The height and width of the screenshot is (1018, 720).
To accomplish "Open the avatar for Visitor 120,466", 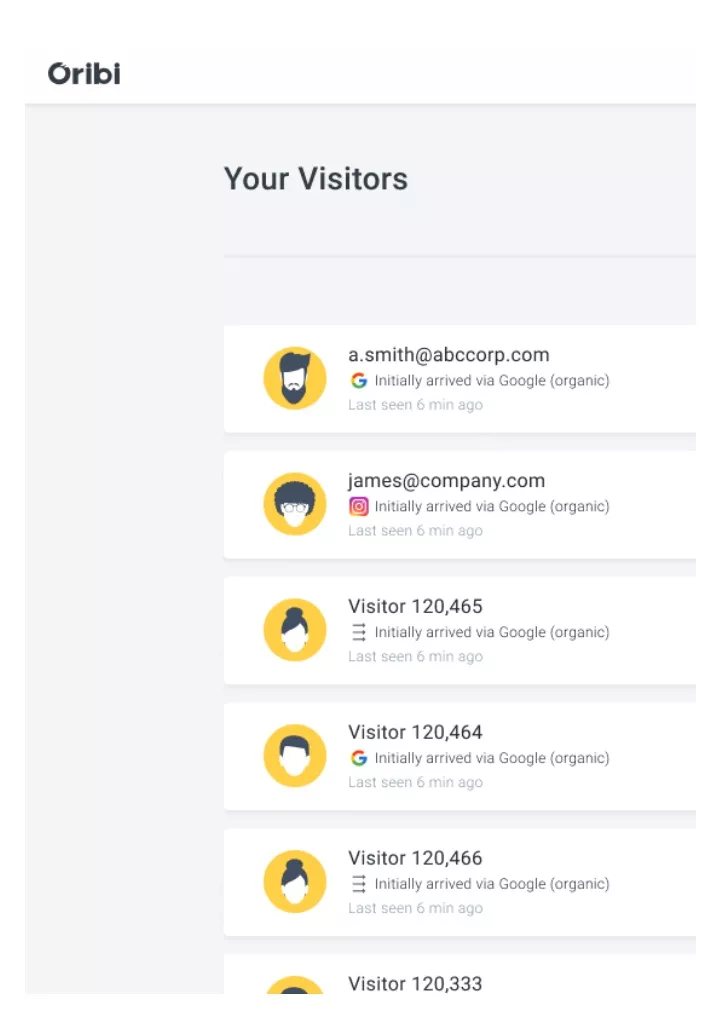I will [x=295, y=882].
